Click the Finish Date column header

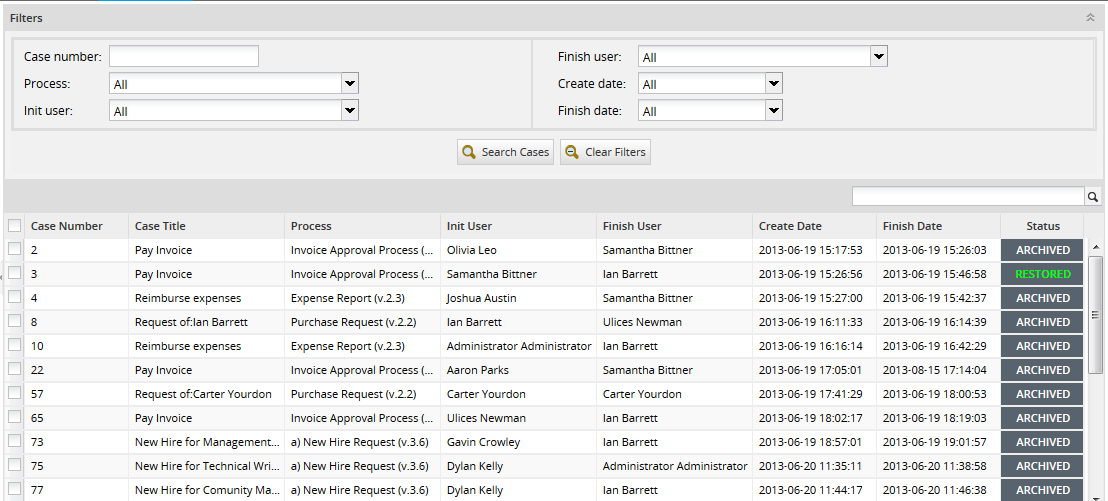coord(912,226)
